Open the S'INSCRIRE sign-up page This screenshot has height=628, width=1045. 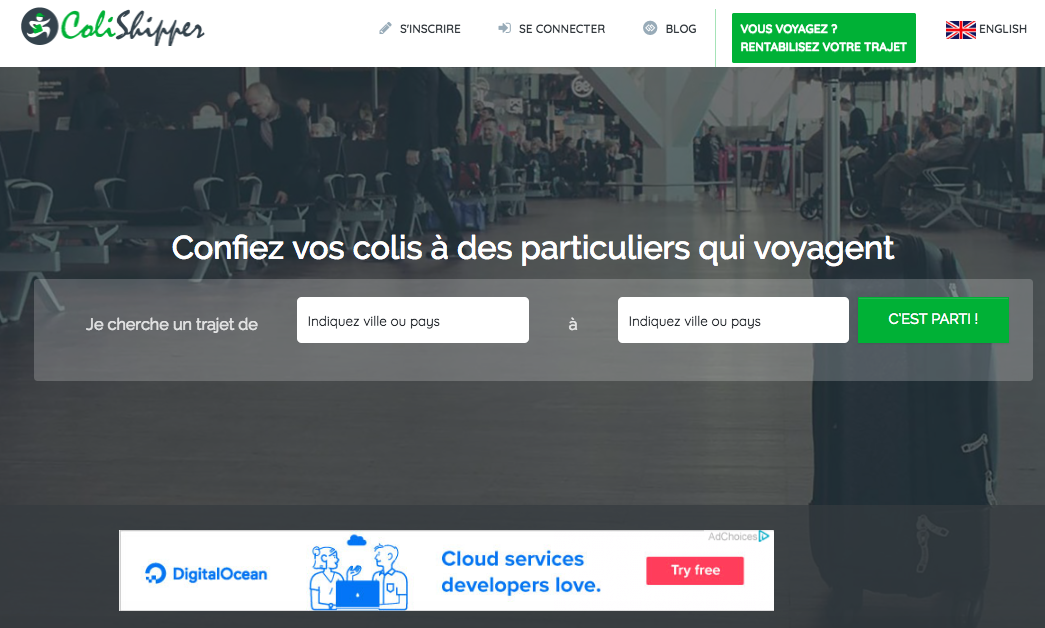(x=430, y=29)
